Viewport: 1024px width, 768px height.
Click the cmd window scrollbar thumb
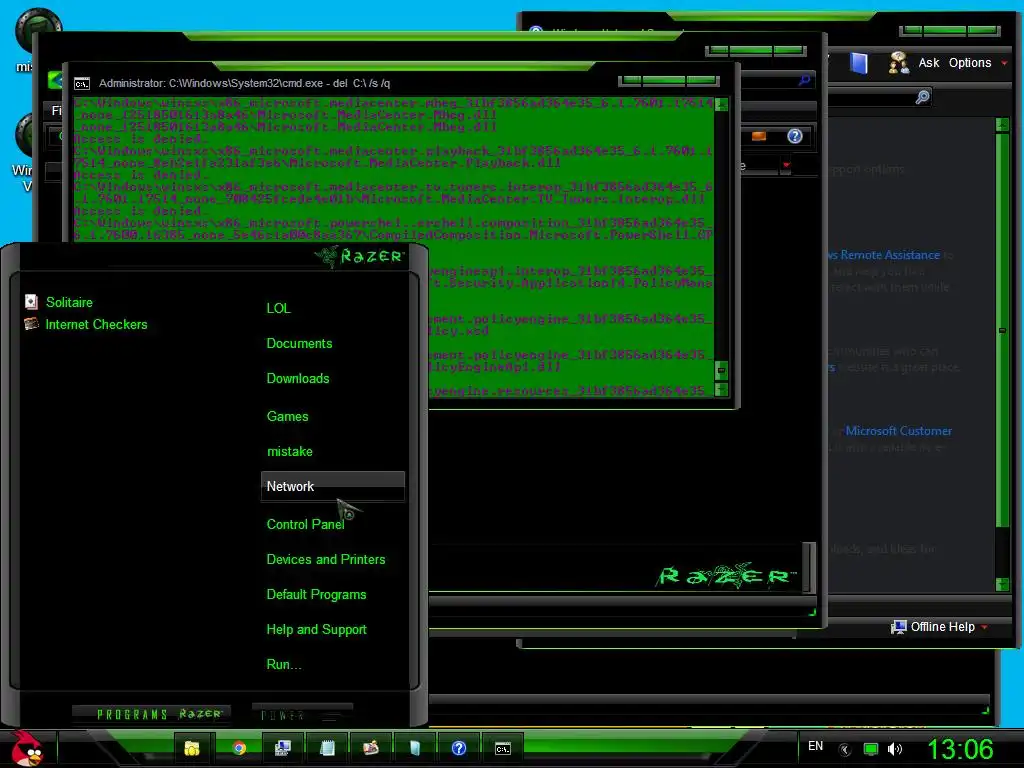721,371
